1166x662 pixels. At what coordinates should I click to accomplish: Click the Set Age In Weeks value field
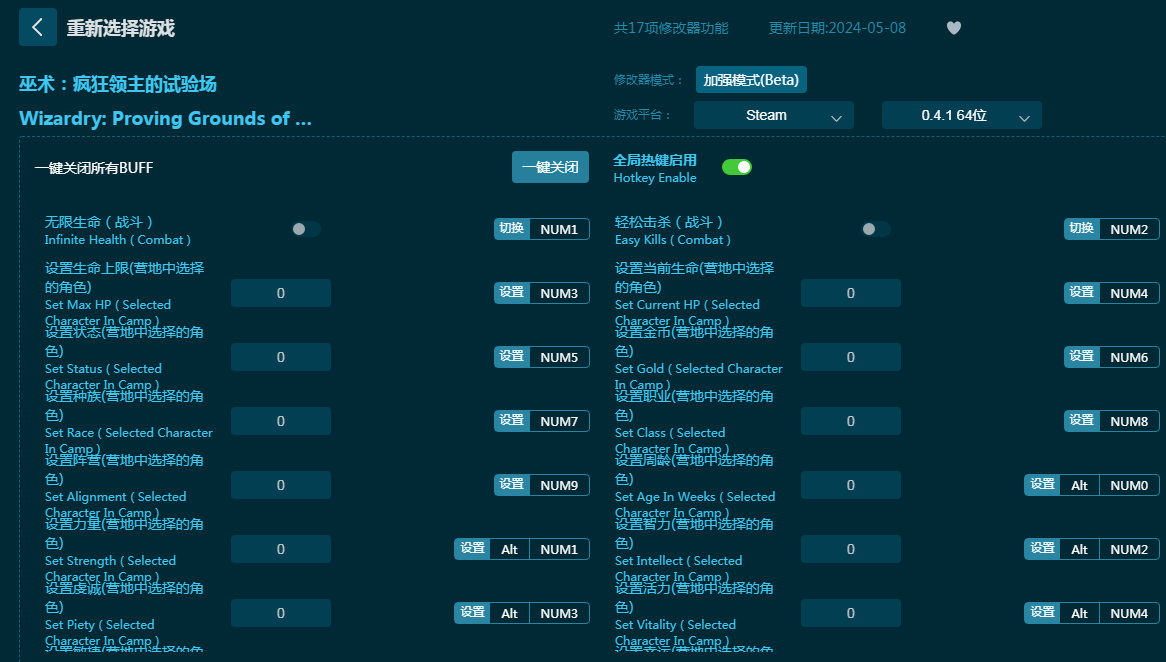point(851,485)
